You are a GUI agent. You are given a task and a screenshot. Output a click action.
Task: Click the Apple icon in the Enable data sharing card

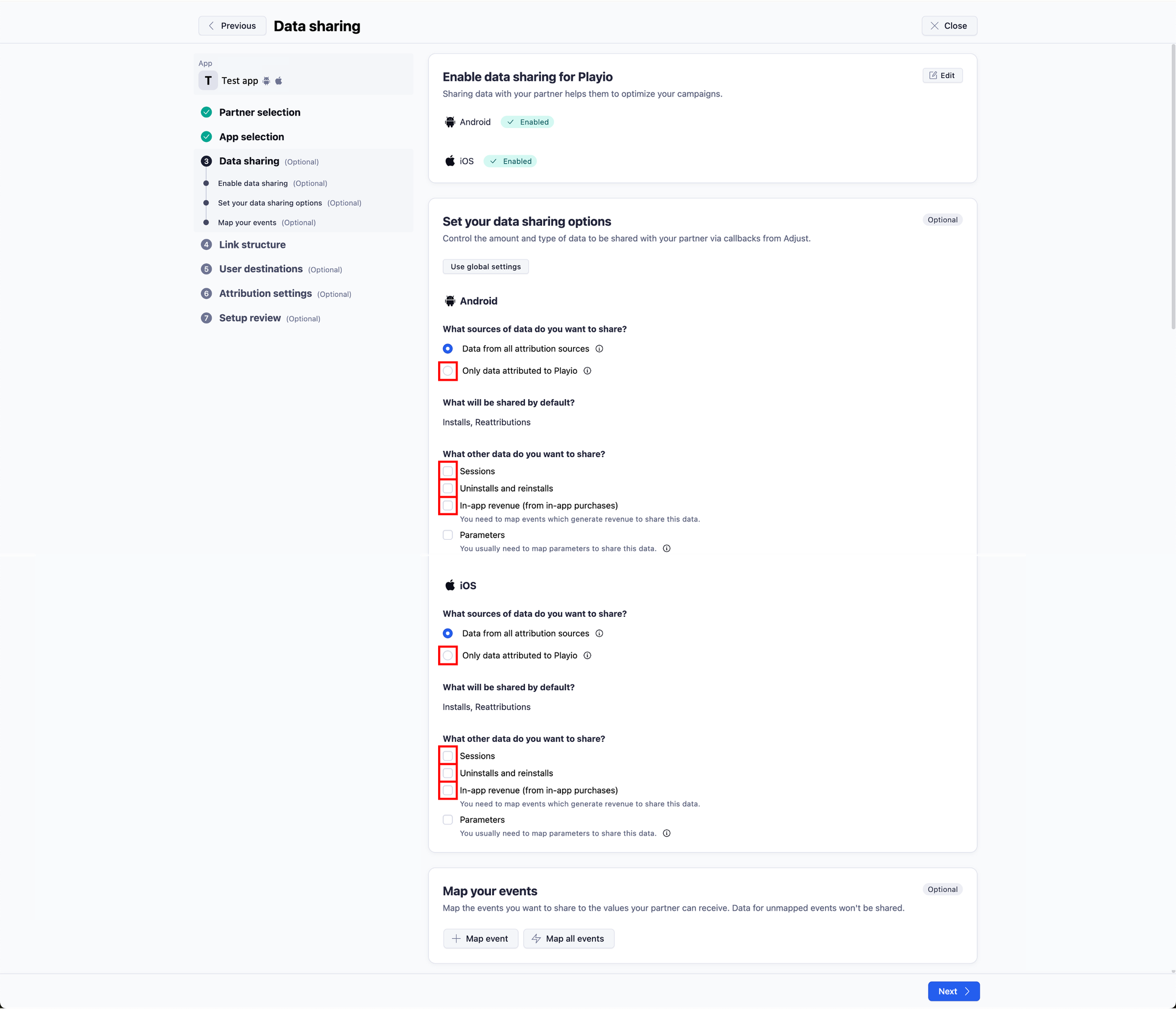[x=450, y=161]
